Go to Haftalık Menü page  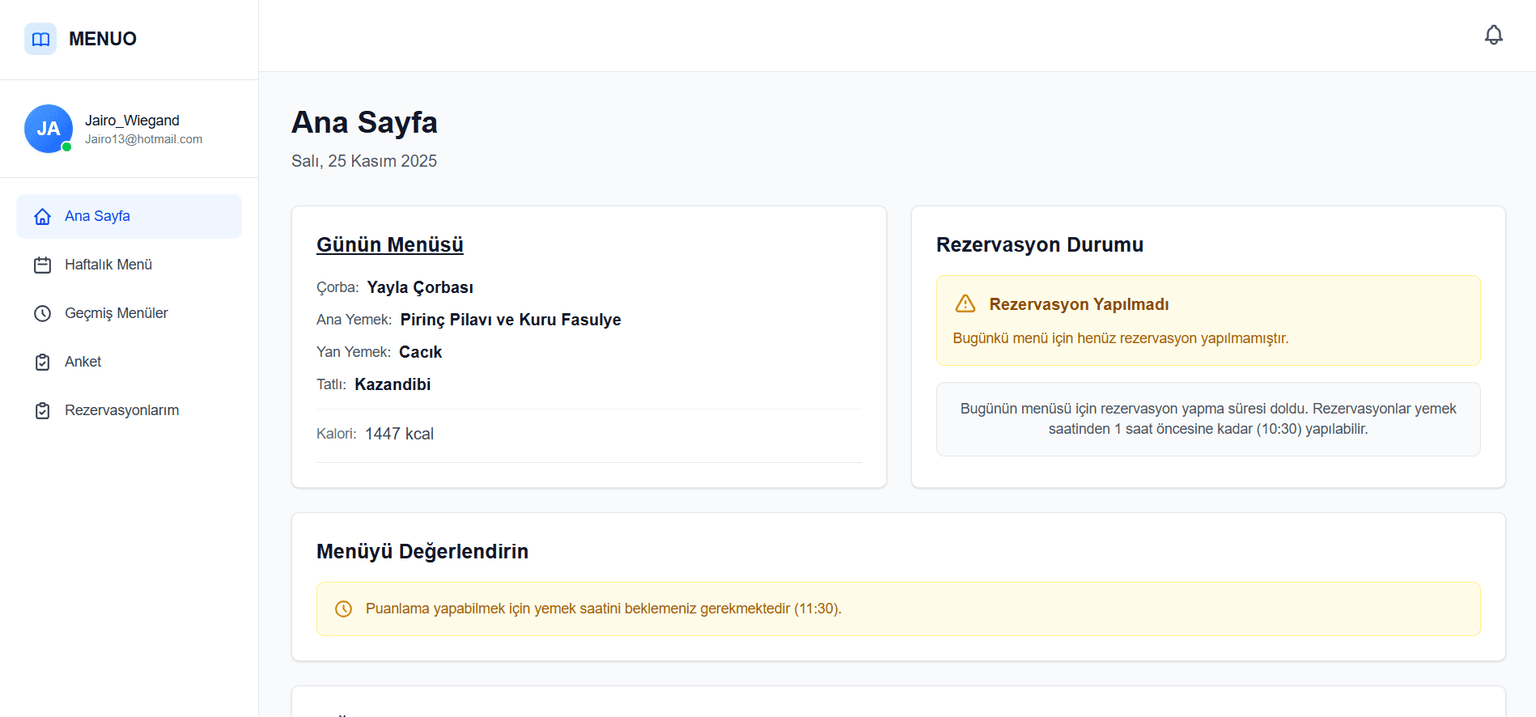(x=108, y=265)
